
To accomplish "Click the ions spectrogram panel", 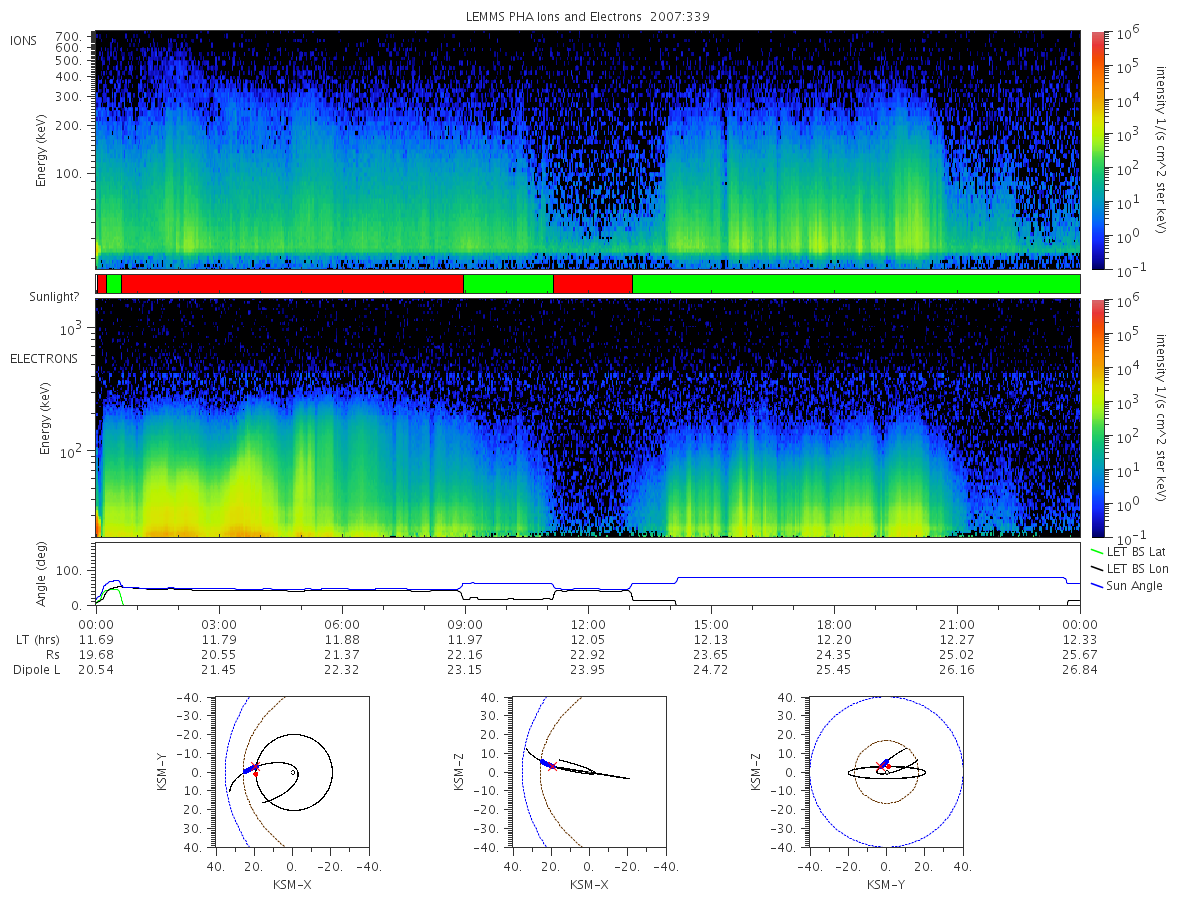I will point(588,150).
